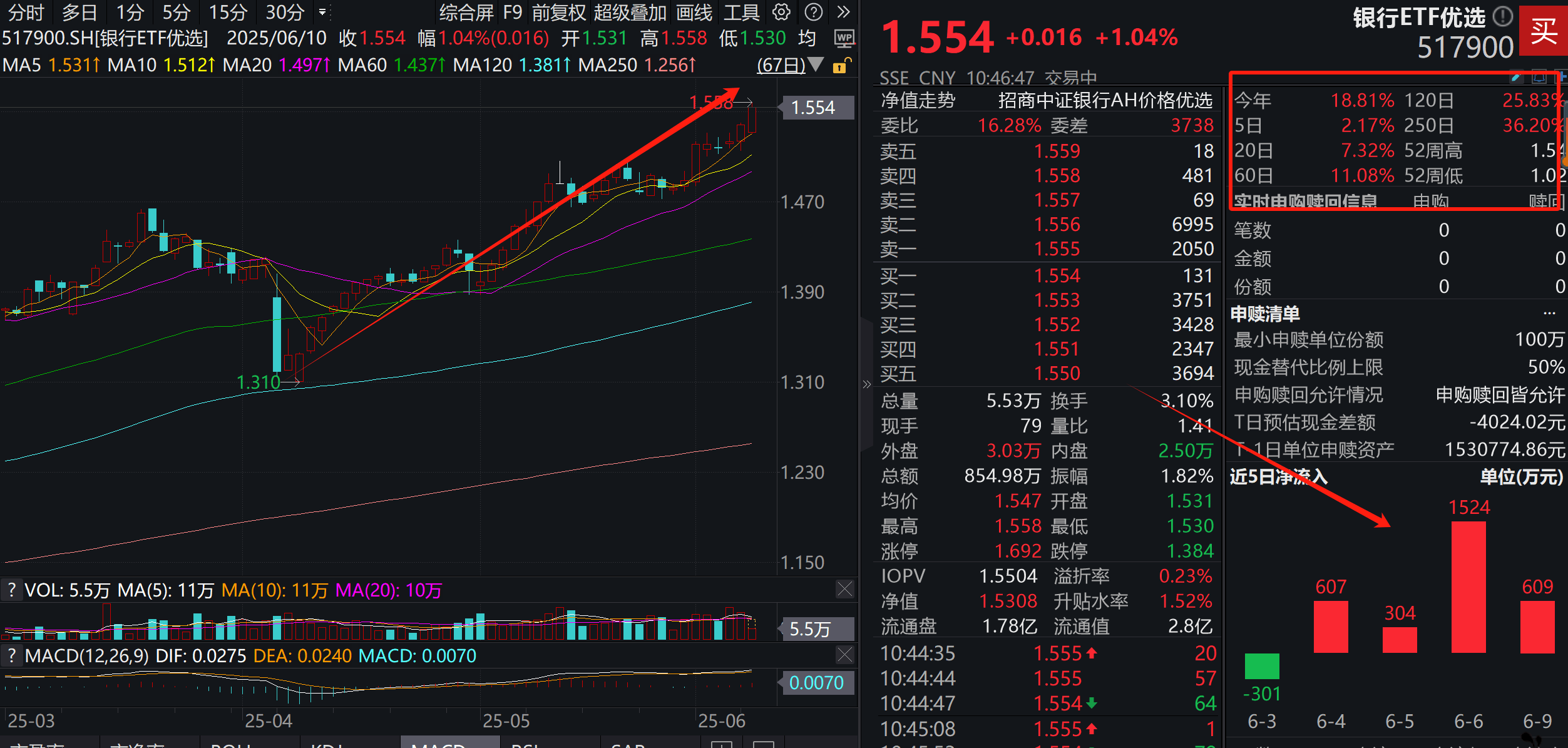This screenshot has width=1568, height=748.
Task: Collapse quote panel via side arrow handle
Action: (x=866, y=384)
